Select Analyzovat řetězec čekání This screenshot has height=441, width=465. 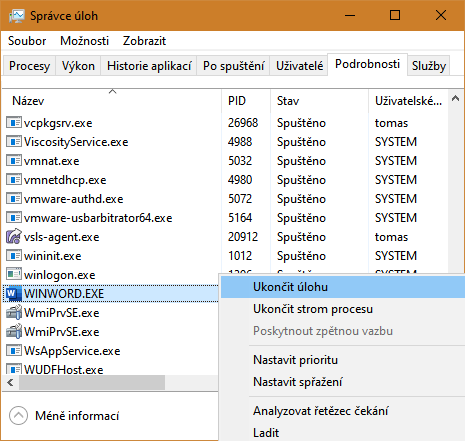(342, 411)
